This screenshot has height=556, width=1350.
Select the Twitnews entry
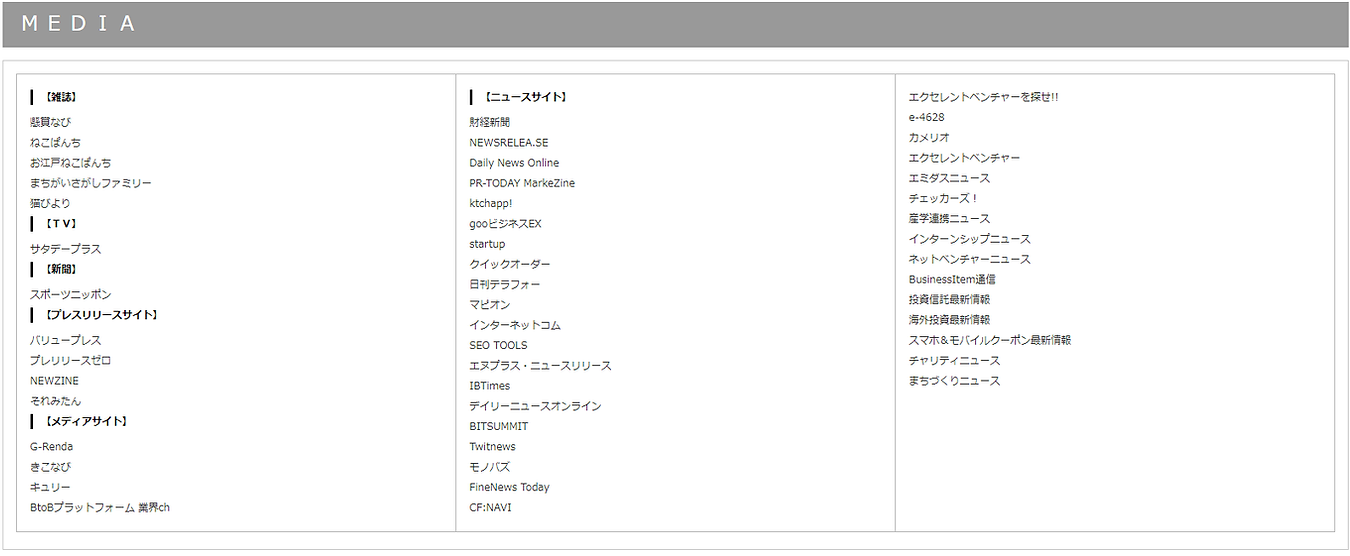492,447
